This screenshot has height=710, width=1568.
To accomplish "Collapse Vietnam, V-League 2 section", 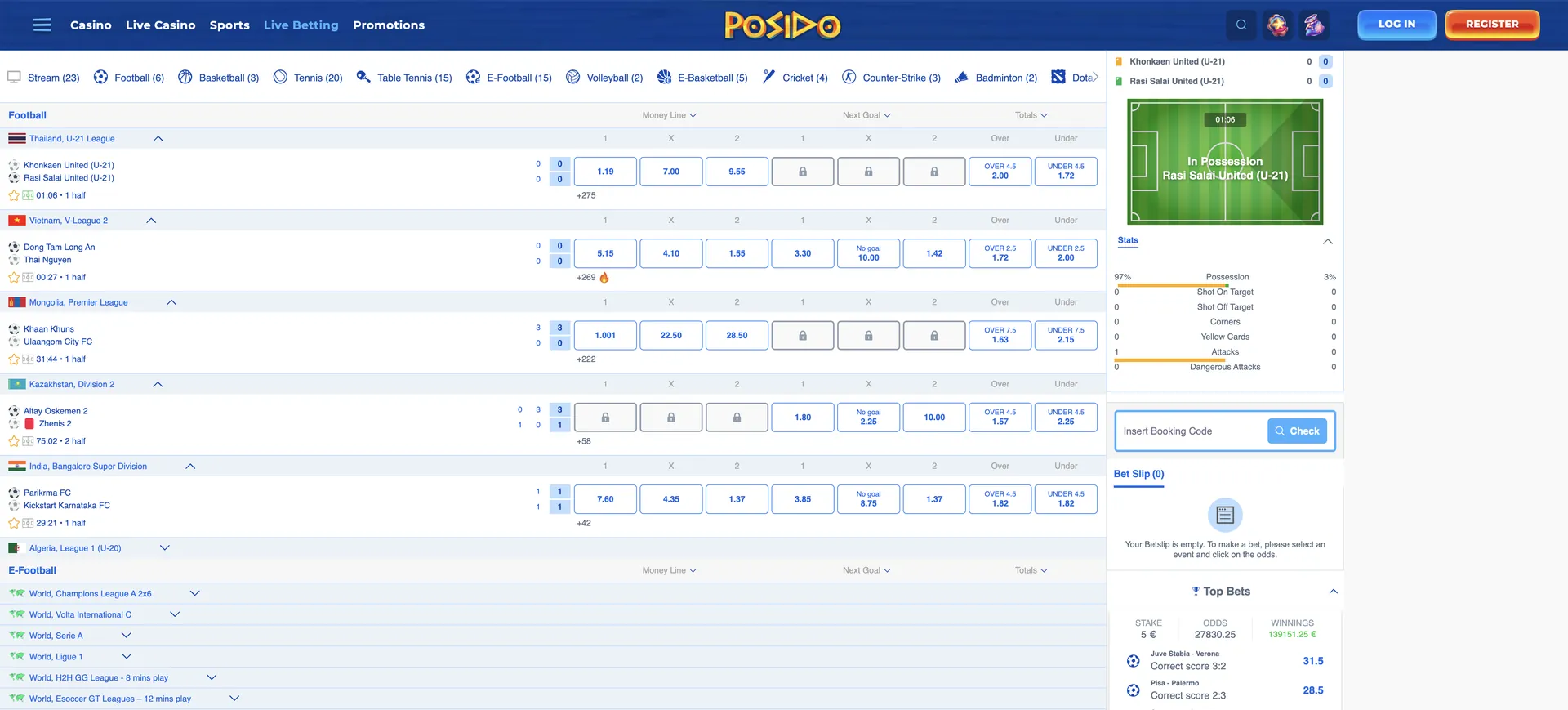I will pos(151,221).
